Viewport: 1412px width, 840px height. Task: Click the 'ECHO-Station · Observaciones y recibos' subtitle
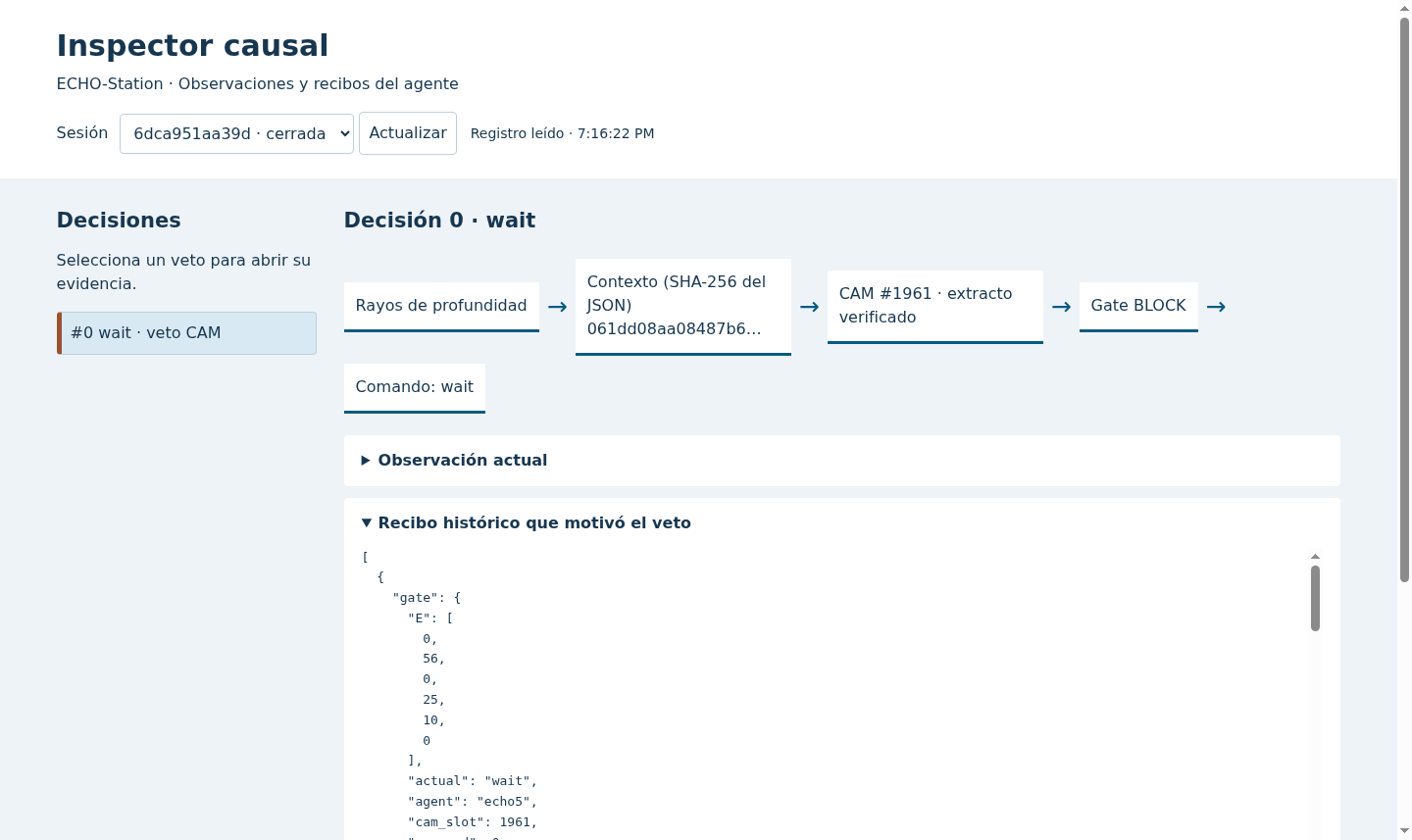click(257, 84)
